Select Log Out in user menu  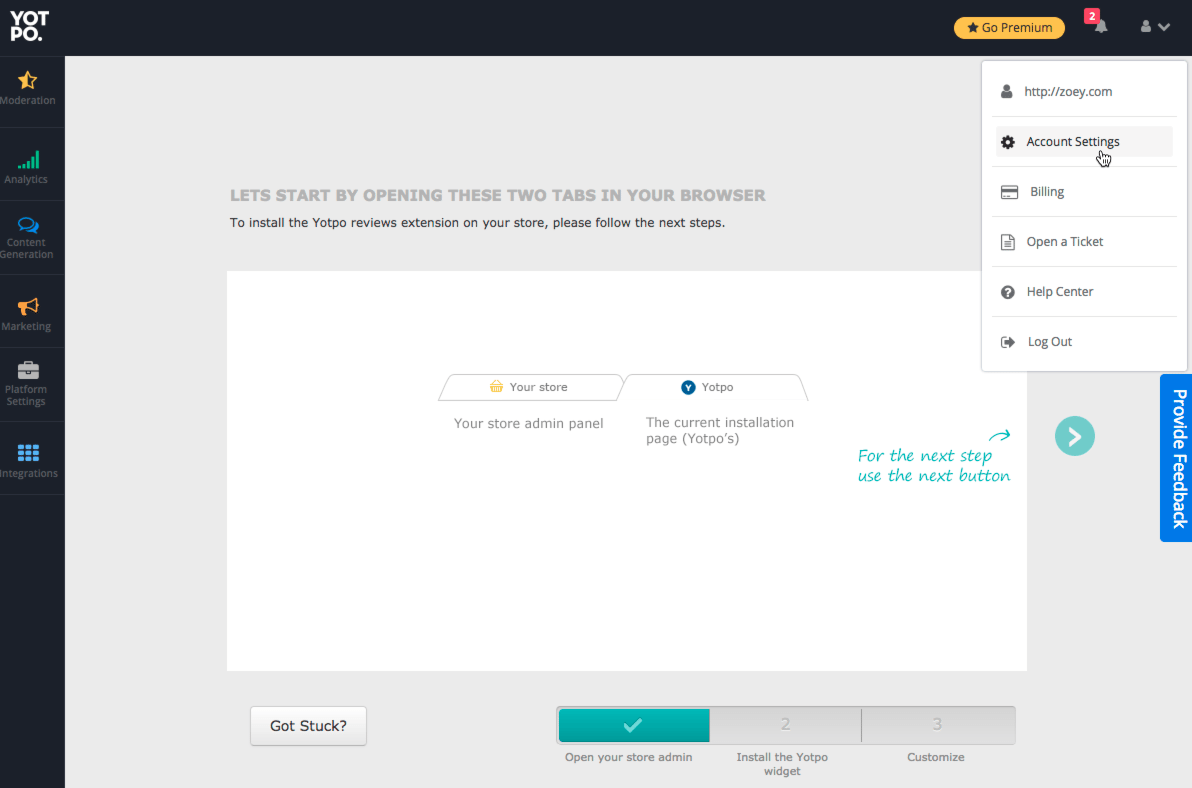pyautogui.click(x=1084, y=342)
